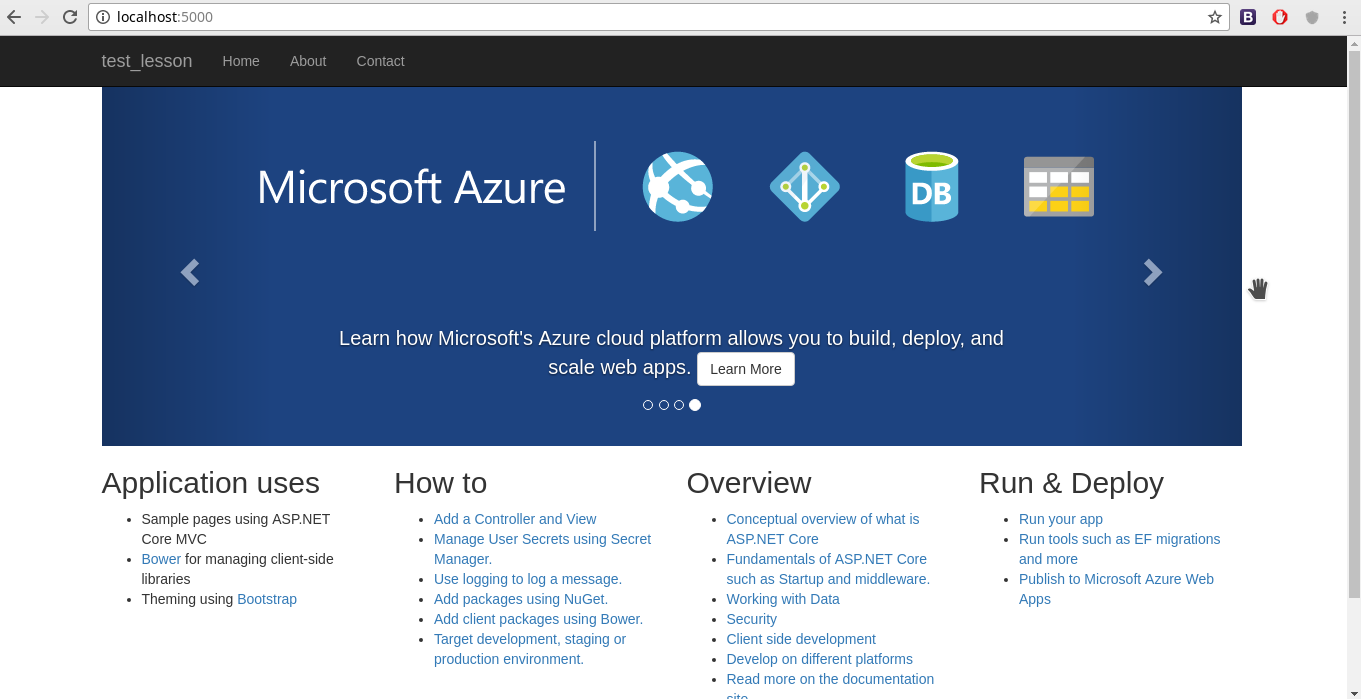
Task: Select second carousel indicator dot
Action: point(664,405)
